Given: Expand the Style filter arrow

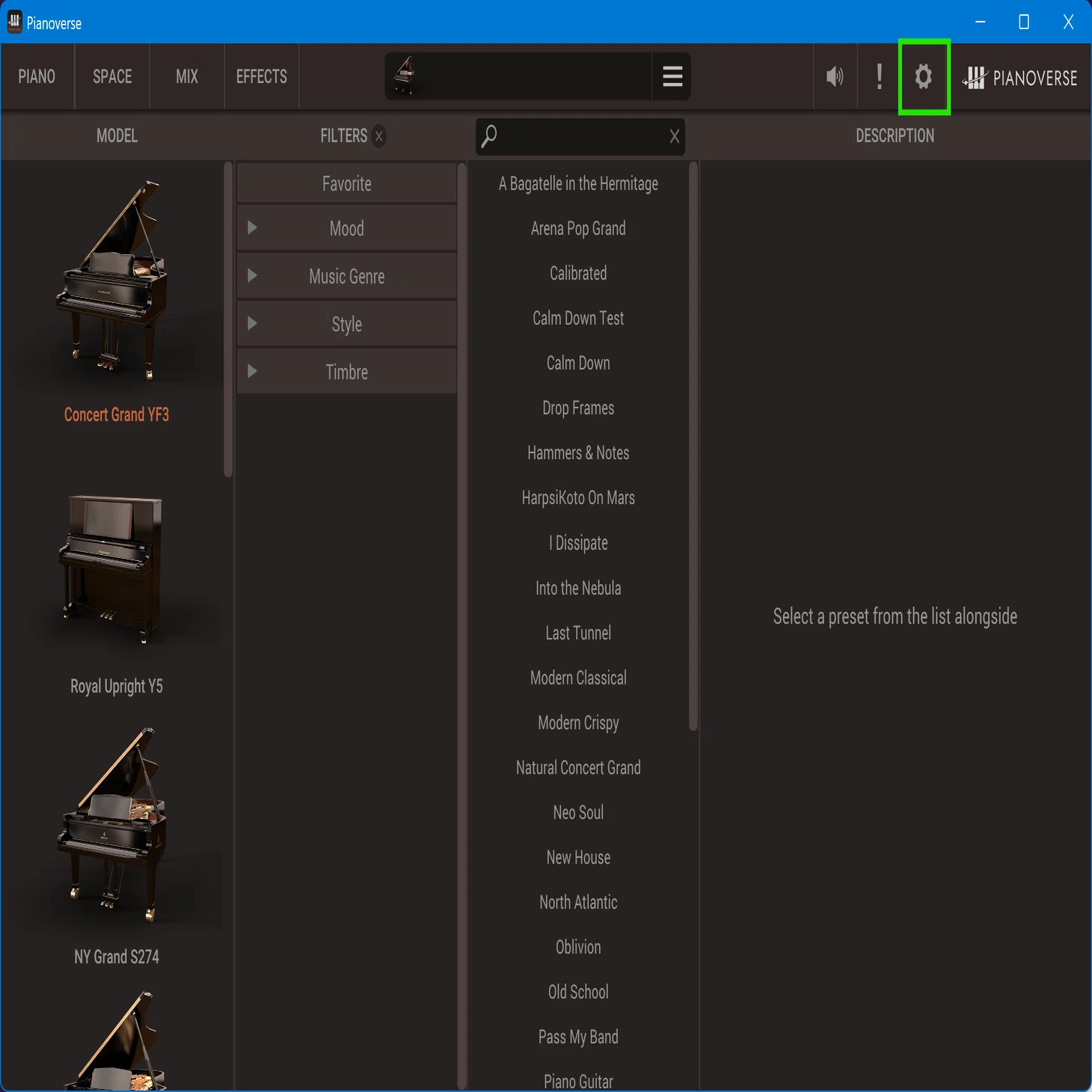Looking at the screenshot, I should [x=252, y=324].
